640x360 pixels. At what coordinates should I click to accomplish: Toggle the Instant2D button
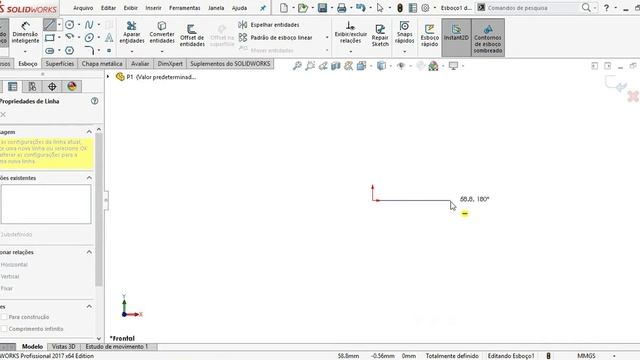pos(456,37)
